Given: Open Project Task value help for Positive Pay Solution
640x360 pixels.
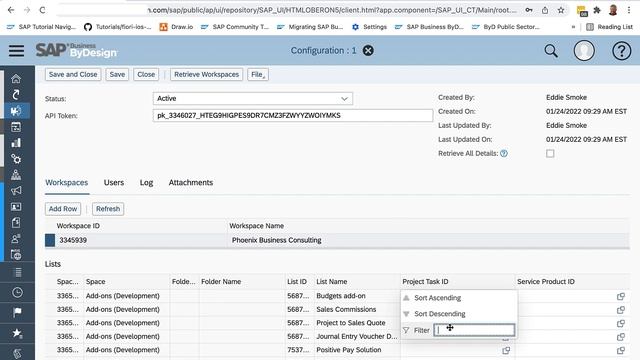Looking at the screenshot, I should 506,350.
